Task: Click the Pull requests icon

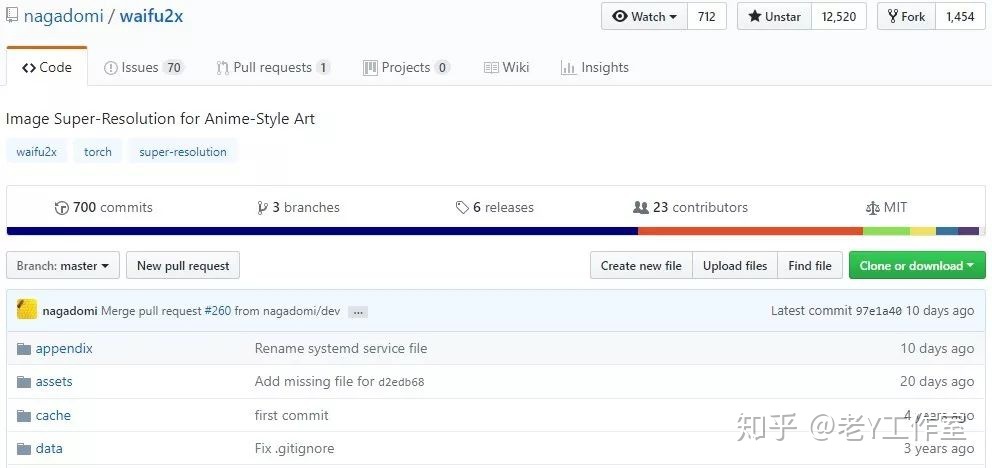Action: point(223,68)
